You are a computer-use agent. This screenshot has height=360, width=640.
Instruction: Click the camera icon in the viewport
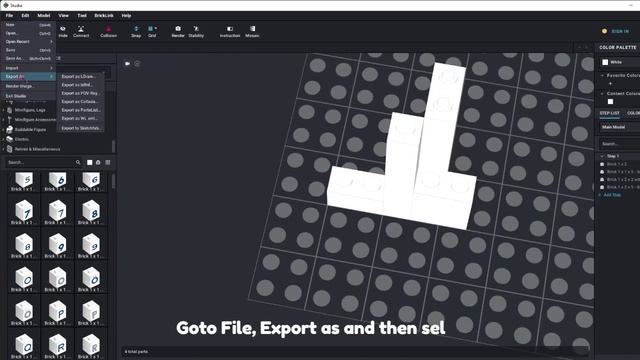(127, 64)
